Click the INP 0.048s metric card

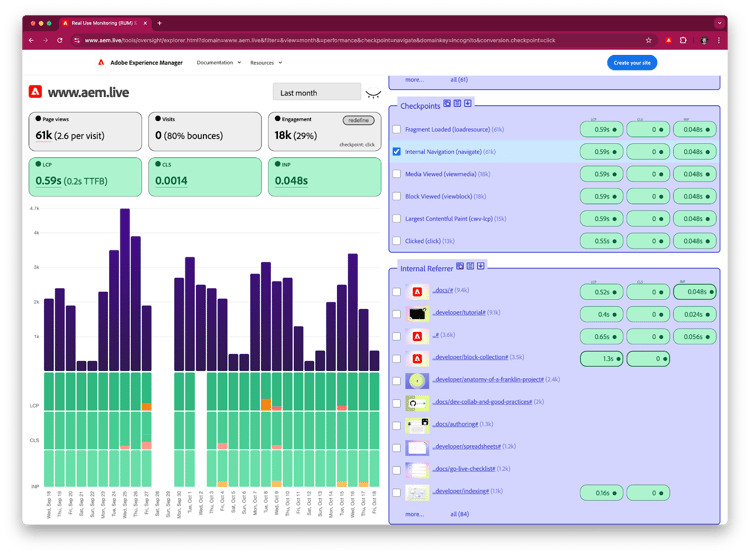(x=325, y=177)
